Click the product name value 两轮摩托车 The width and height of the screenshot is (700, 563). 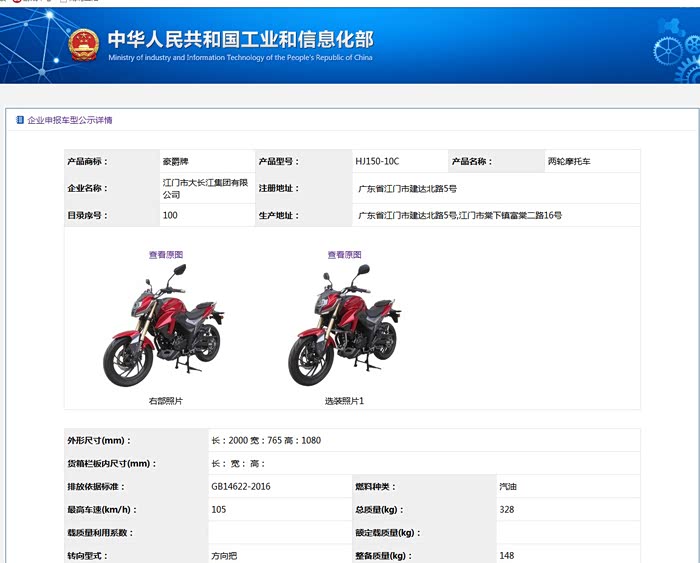[x=569, y=161]
